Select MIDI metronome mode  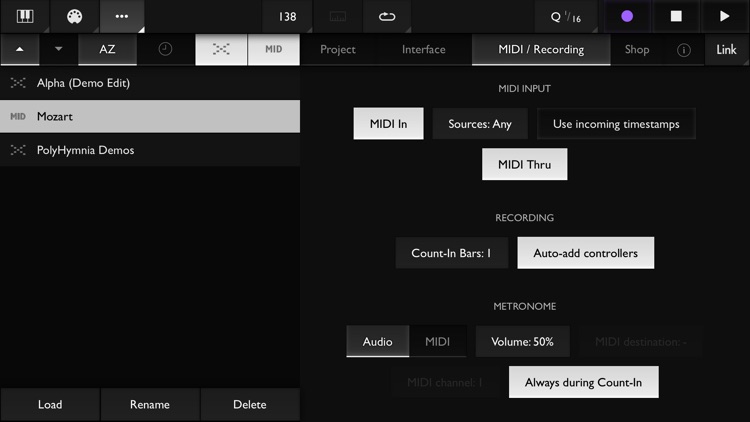click(438, 341)
